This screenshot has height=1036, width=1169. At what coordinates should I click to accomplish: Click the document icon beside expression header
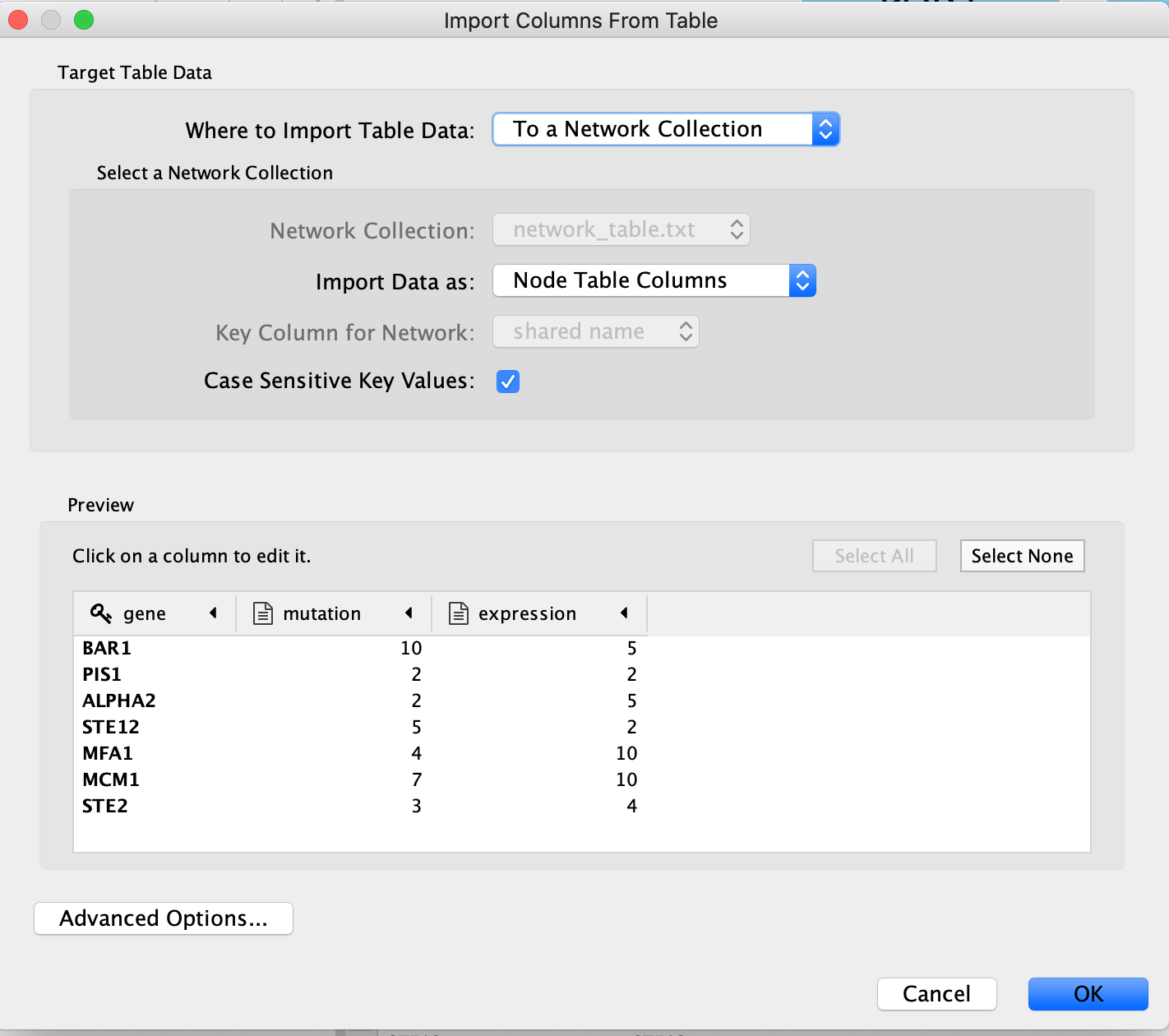[x=459, y=613]
